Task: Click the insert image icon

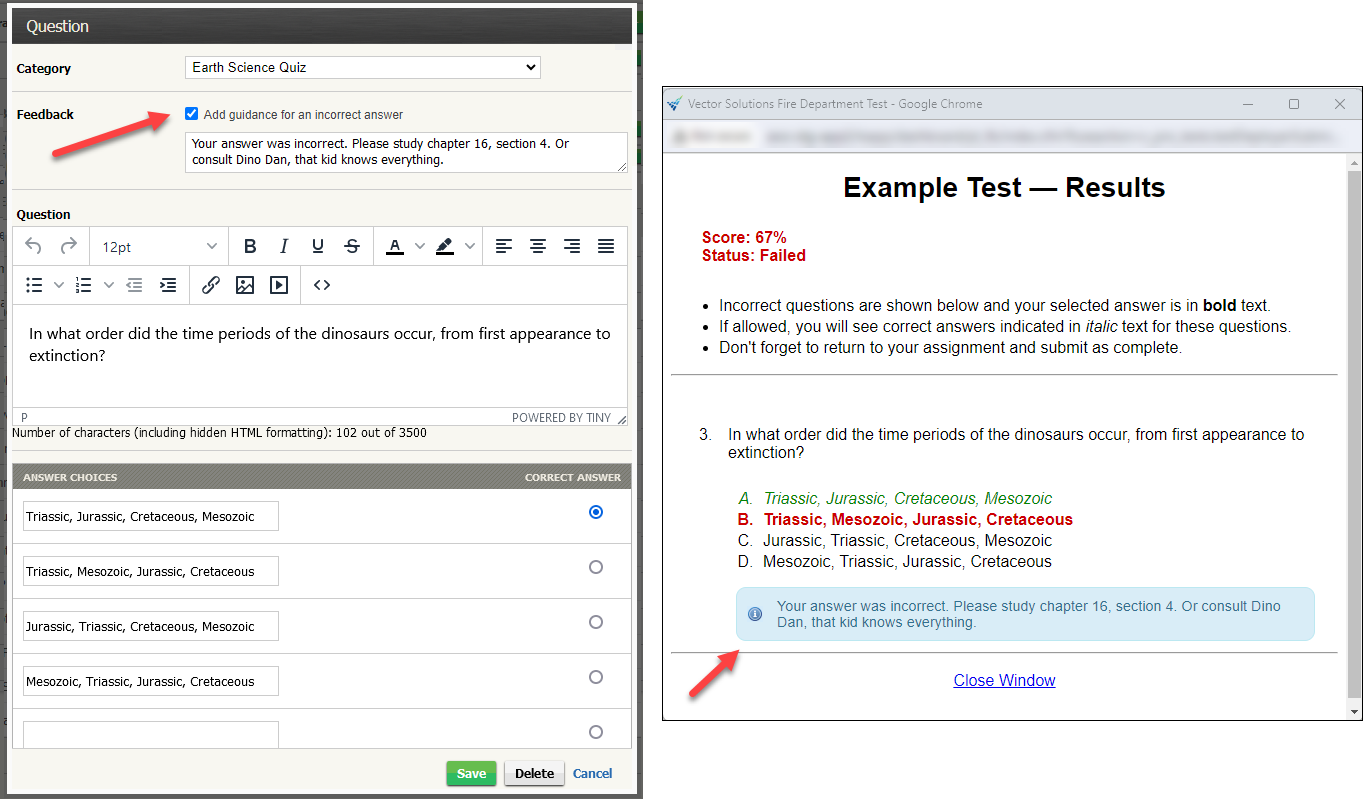Action: coord(245,284)
